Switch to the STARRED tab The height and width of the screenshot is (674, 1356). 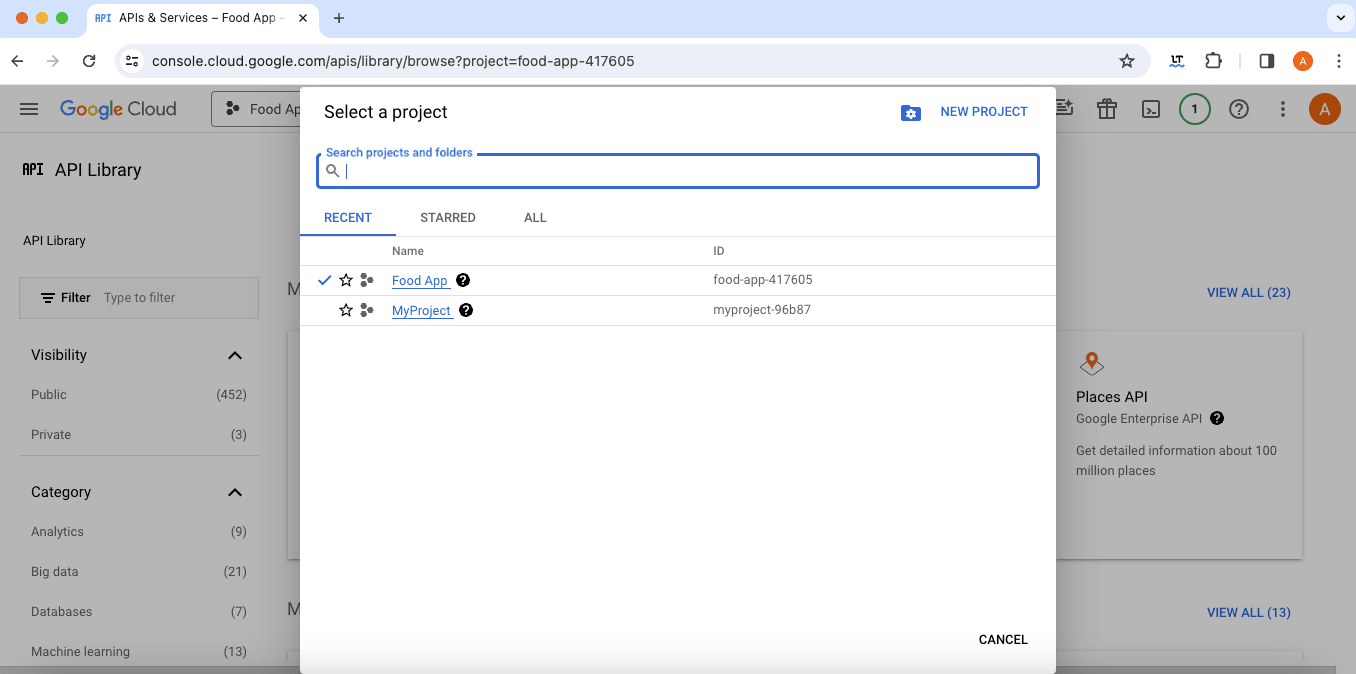click(x=447, y=217)
